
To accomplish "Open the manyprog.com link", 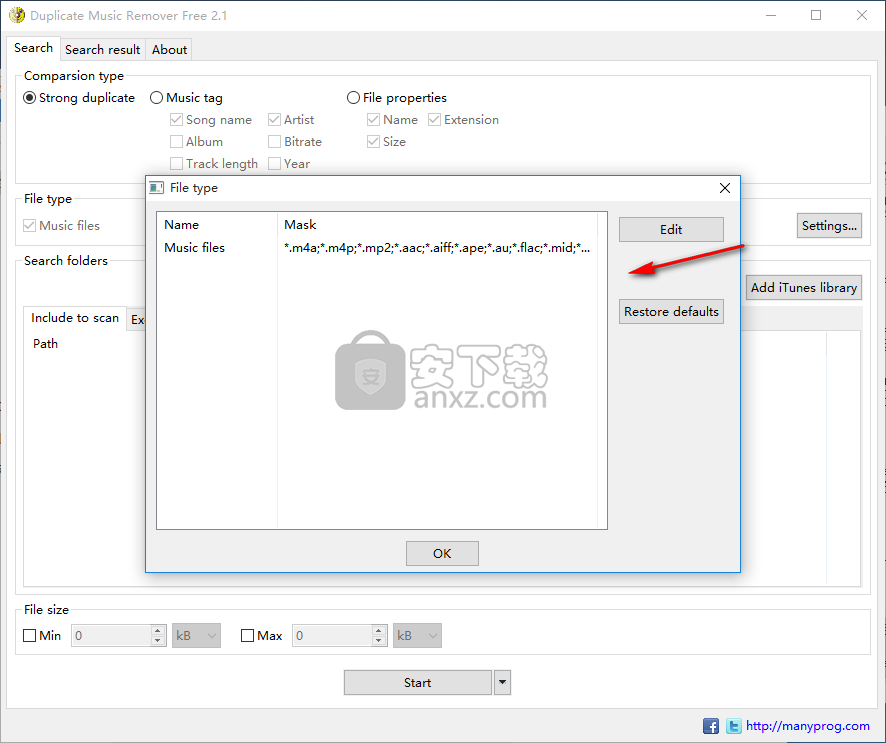I will 807,726.
